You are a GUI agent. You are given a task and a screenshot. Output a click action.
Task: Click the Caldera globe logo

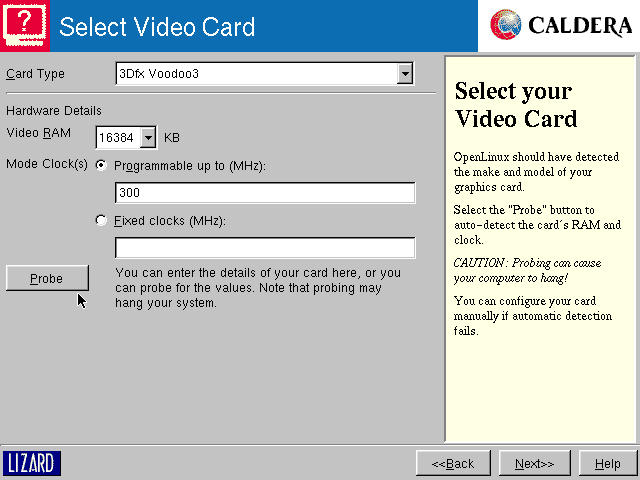click(x=507, y=25)
